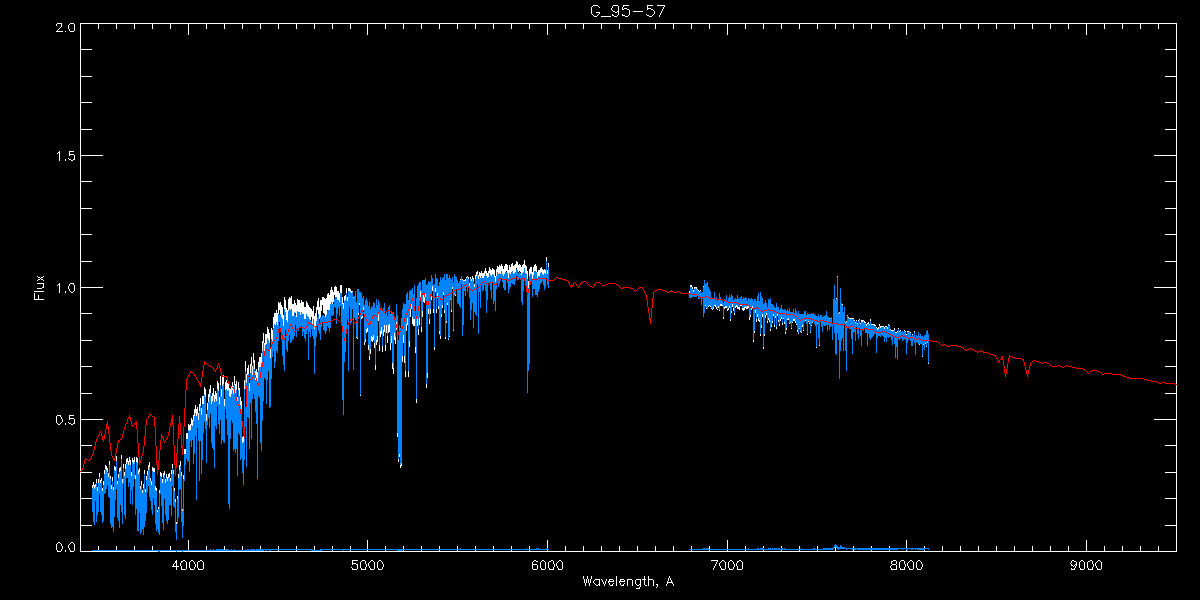Click the y-axis value 1.5

coord(65,157)
